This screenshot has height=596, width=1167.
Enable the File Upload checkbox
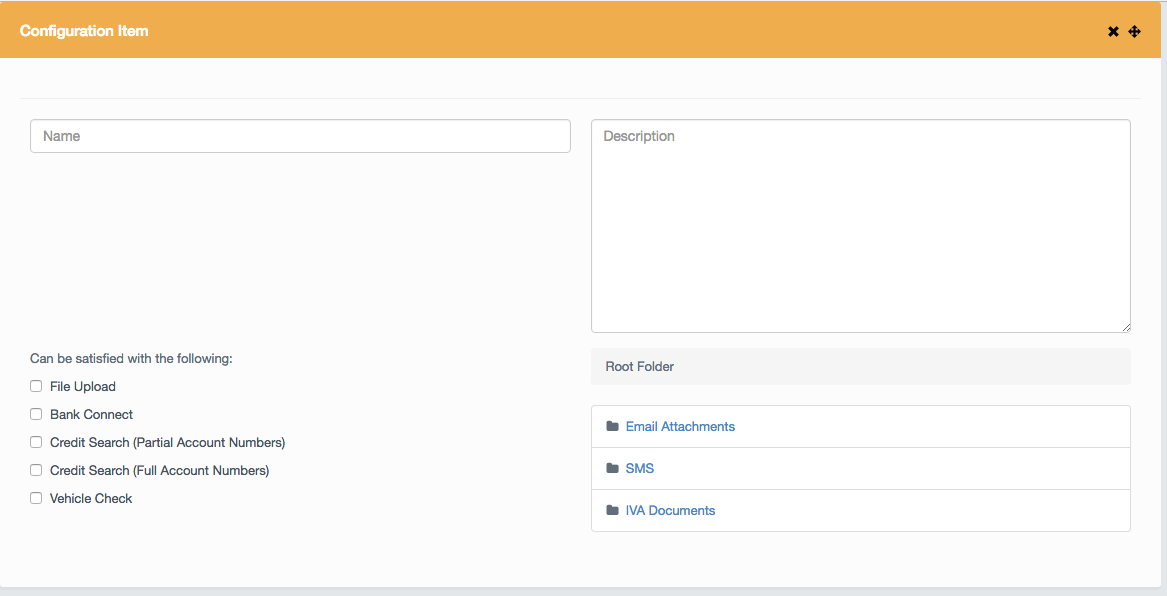pos(36,386)
